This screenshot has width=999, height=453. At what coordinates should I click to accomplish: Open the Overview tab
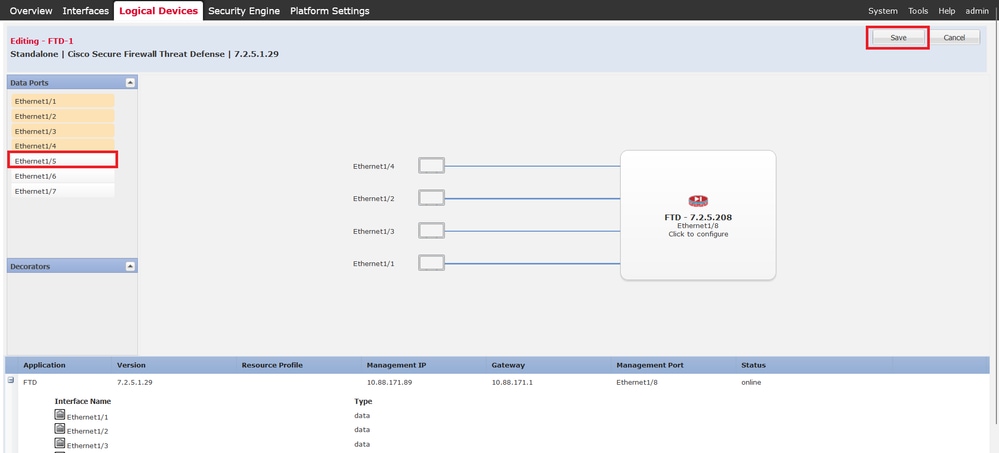point(31,11)
